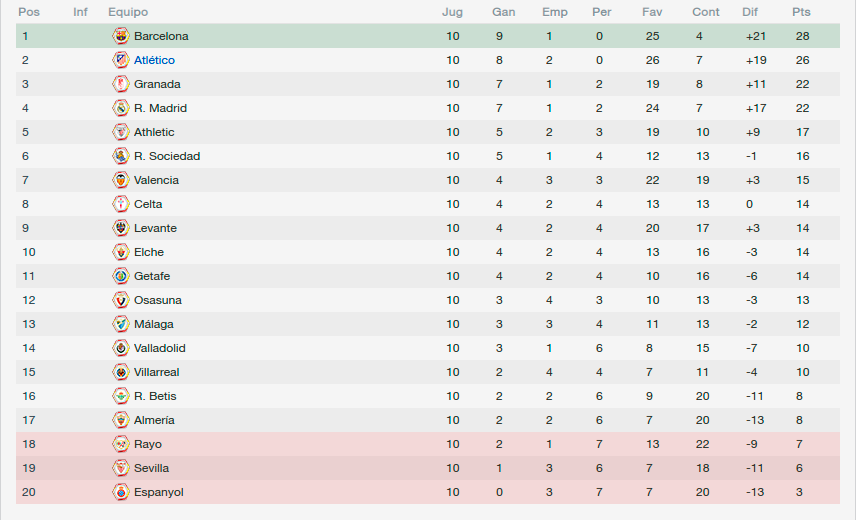Click the Espanyol club crest icon
856x520 pixels.
tap(121, 492)
